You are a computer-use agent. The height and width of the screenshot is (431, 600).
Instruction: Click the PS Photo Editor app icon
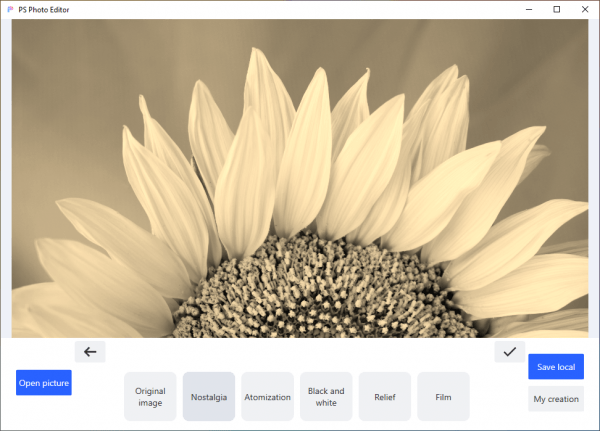[x=10, y=10]
